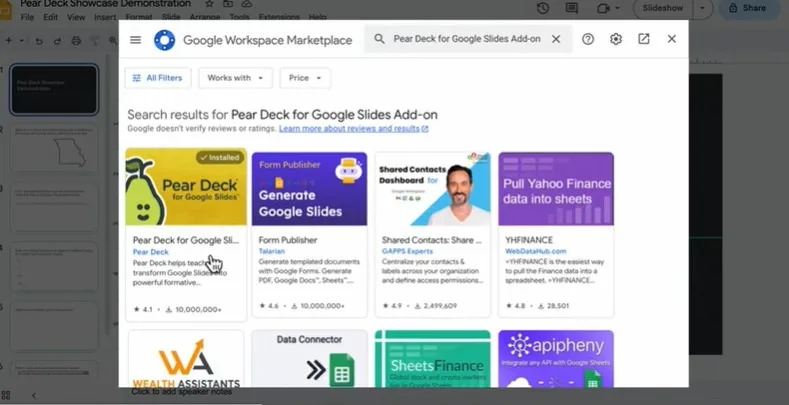Image resolution: width=789 pixels, height=405 pixels.
Task: Close the Marketplace dialog
Action: click(672, 39)
